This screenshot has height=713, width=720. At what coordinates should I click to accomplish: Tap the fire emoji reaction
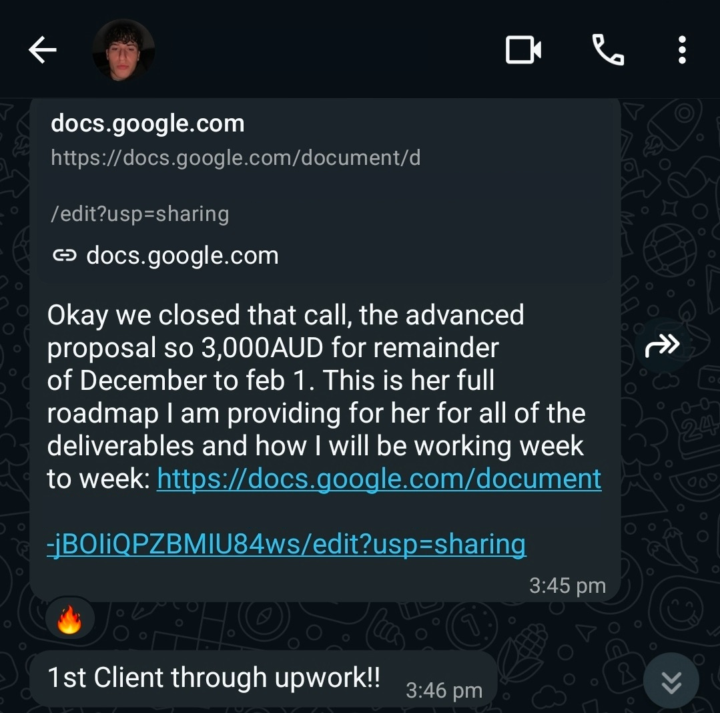pos(69,619)
